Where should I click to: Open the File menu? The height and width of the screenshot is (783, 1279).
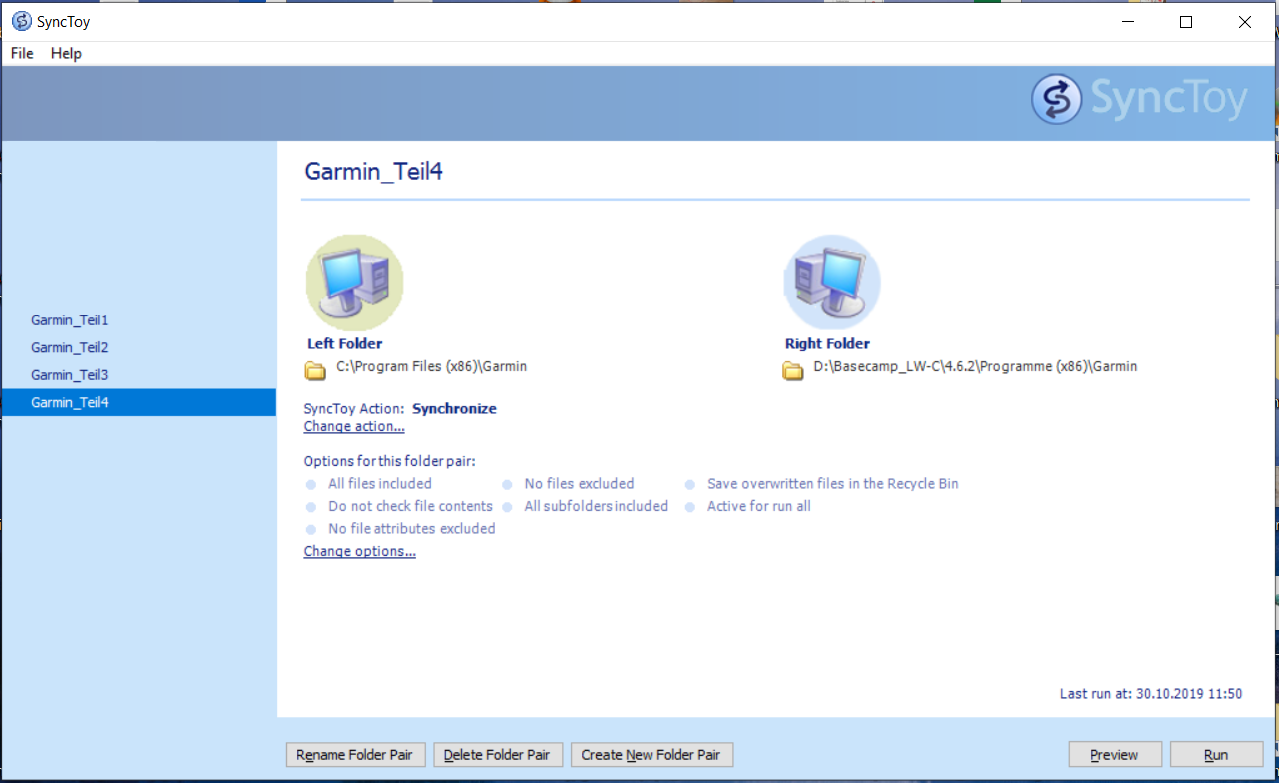22,53
